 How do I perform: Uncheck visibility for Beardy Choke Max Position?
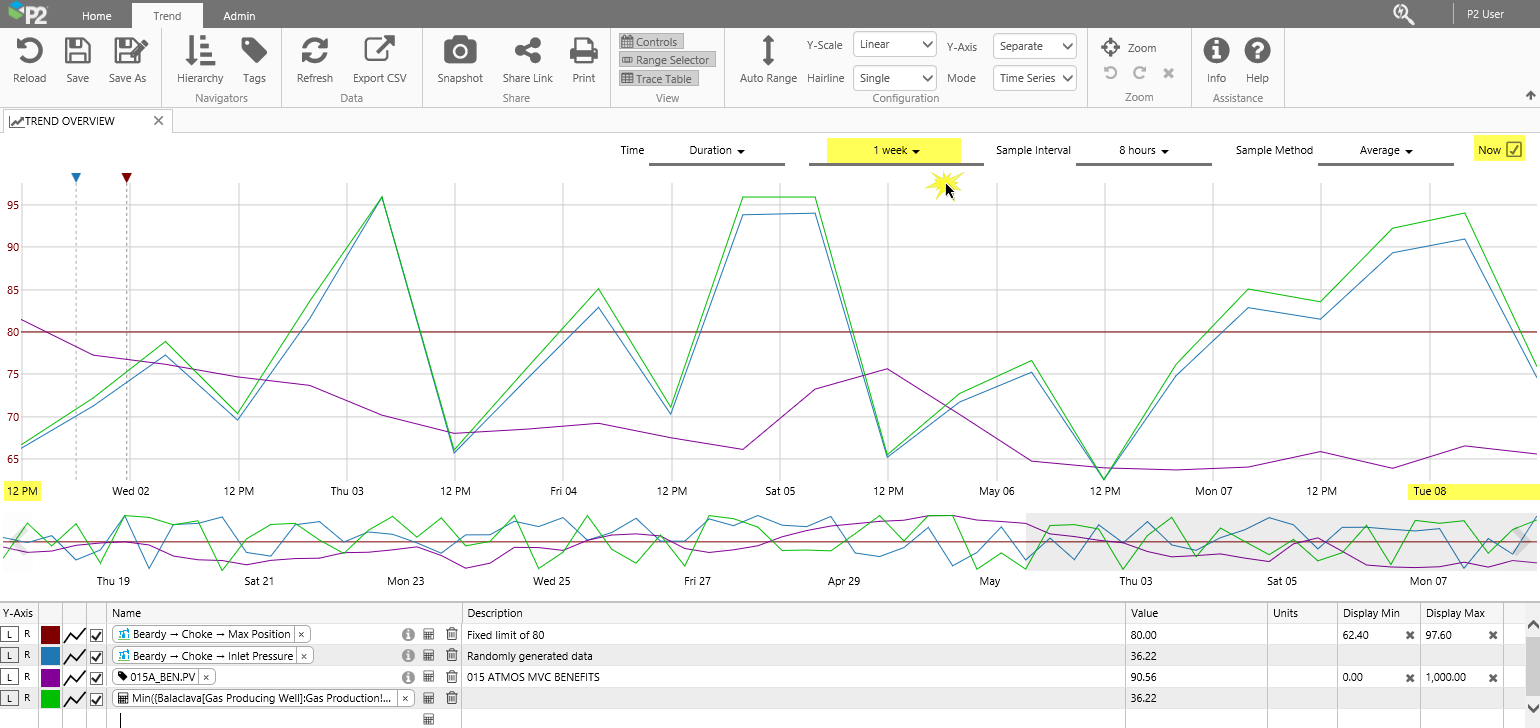97,635
